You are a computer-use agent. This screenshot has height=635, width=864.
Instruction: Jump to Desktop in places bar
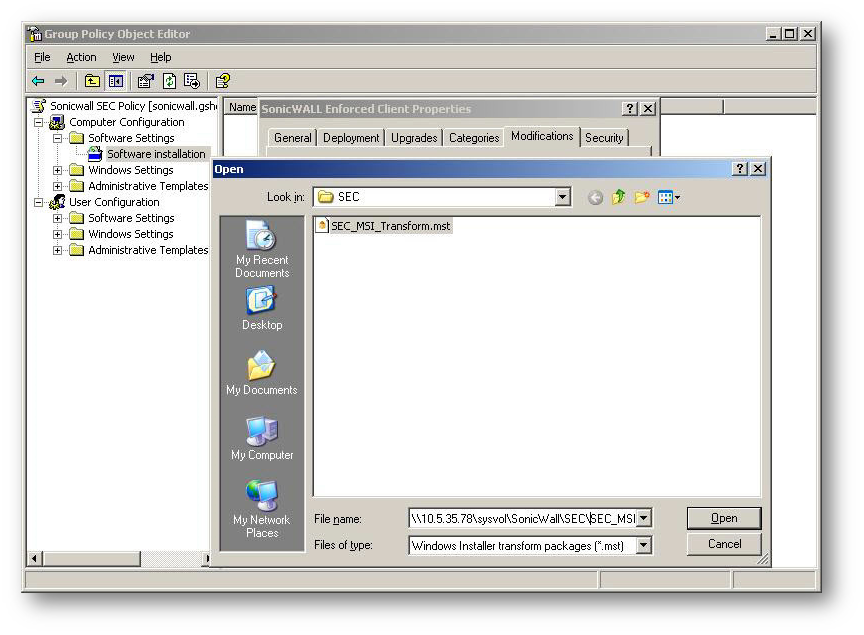click(x=261, y=308)
